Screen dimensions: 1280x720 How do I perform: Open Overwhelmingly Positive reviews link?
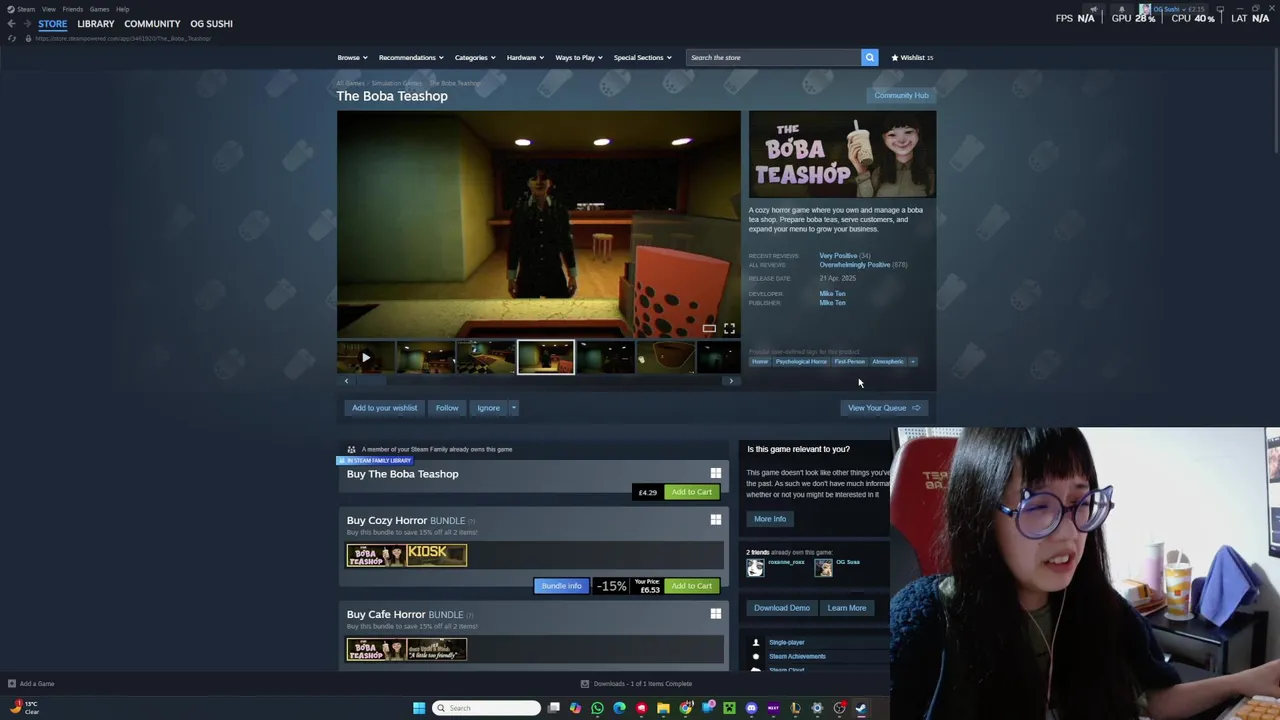tap(855, 265)
